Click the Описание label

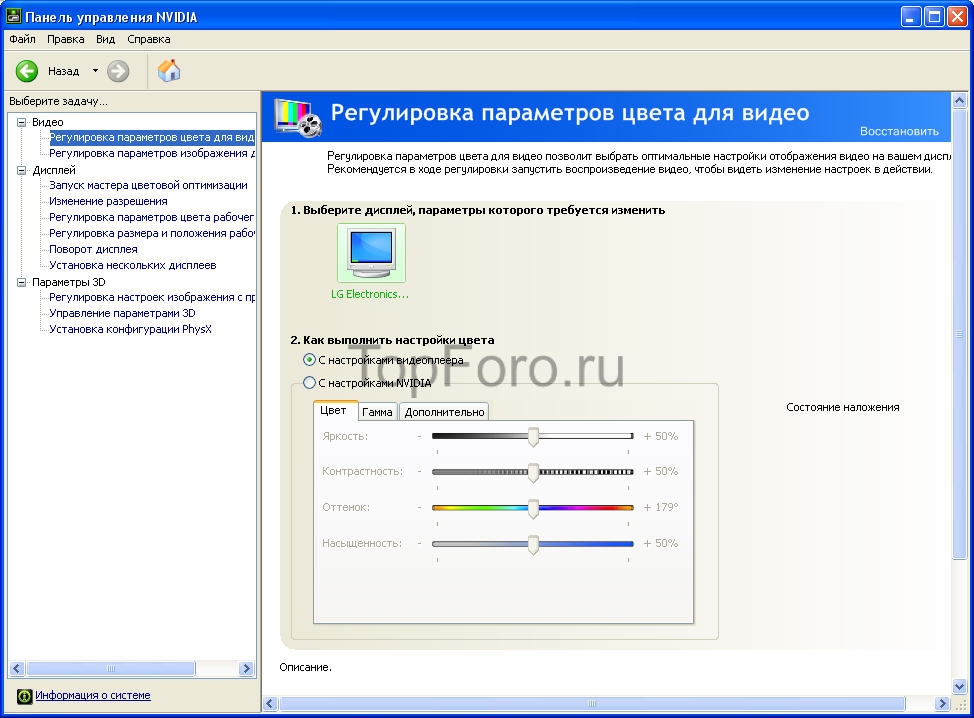pos(306,667)
